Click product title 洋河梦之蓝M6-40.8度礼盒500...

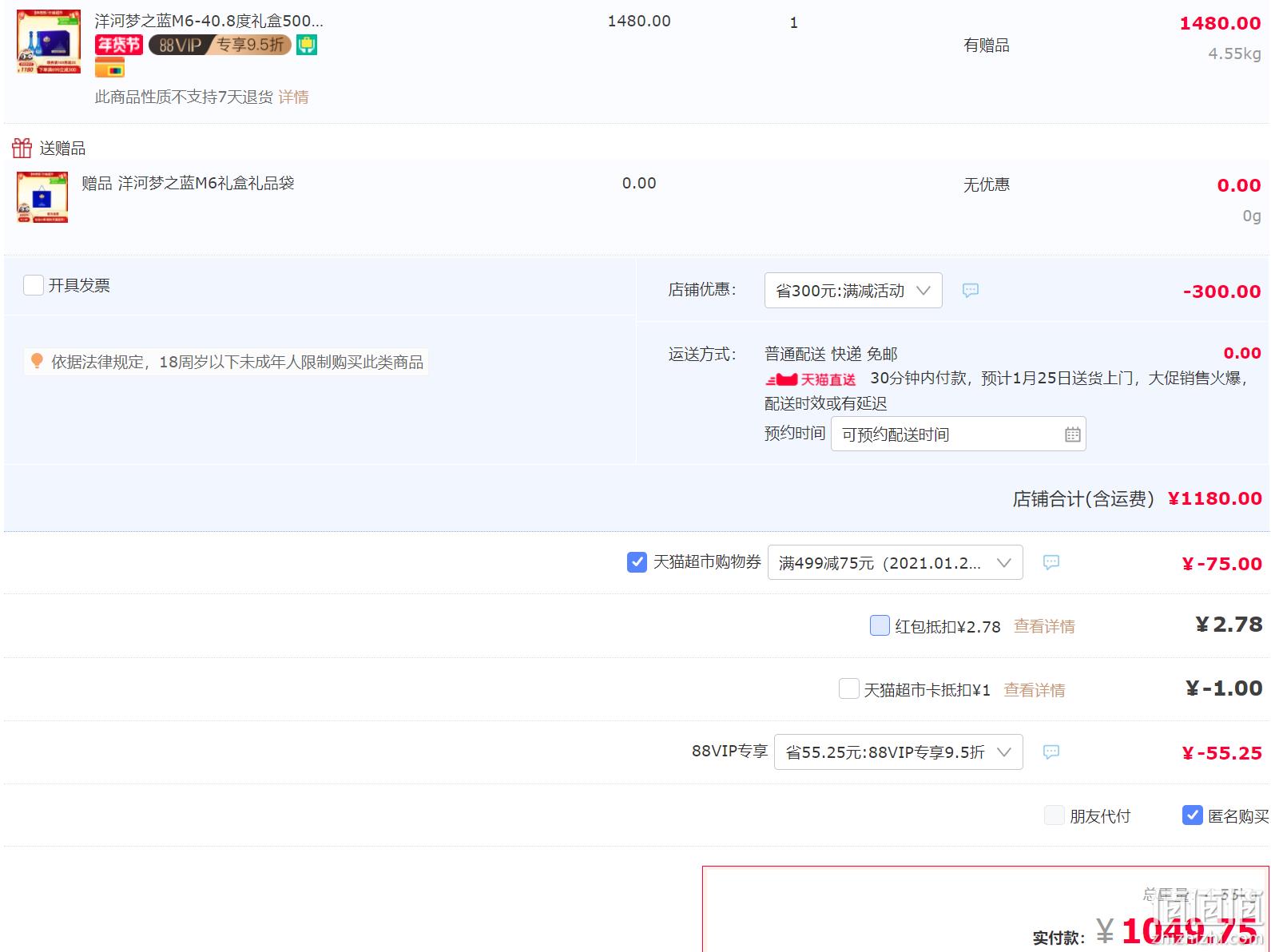point(209,21)
